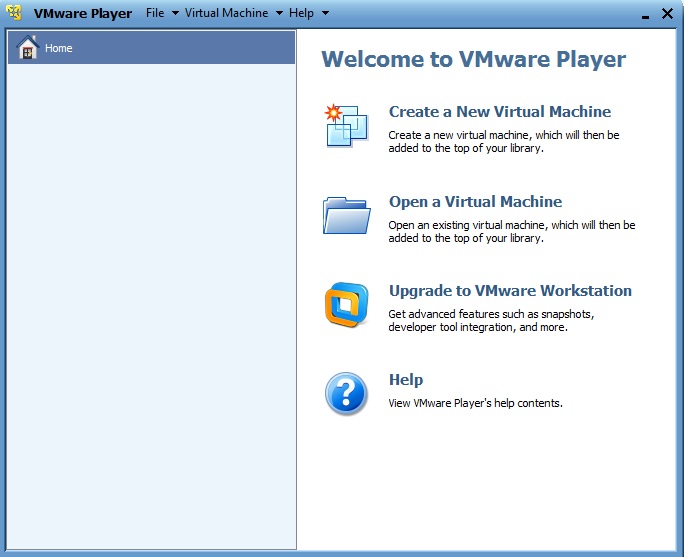Select the Home label in the library list
Screen dimensions: 684x557
click(x=59, y=48)
